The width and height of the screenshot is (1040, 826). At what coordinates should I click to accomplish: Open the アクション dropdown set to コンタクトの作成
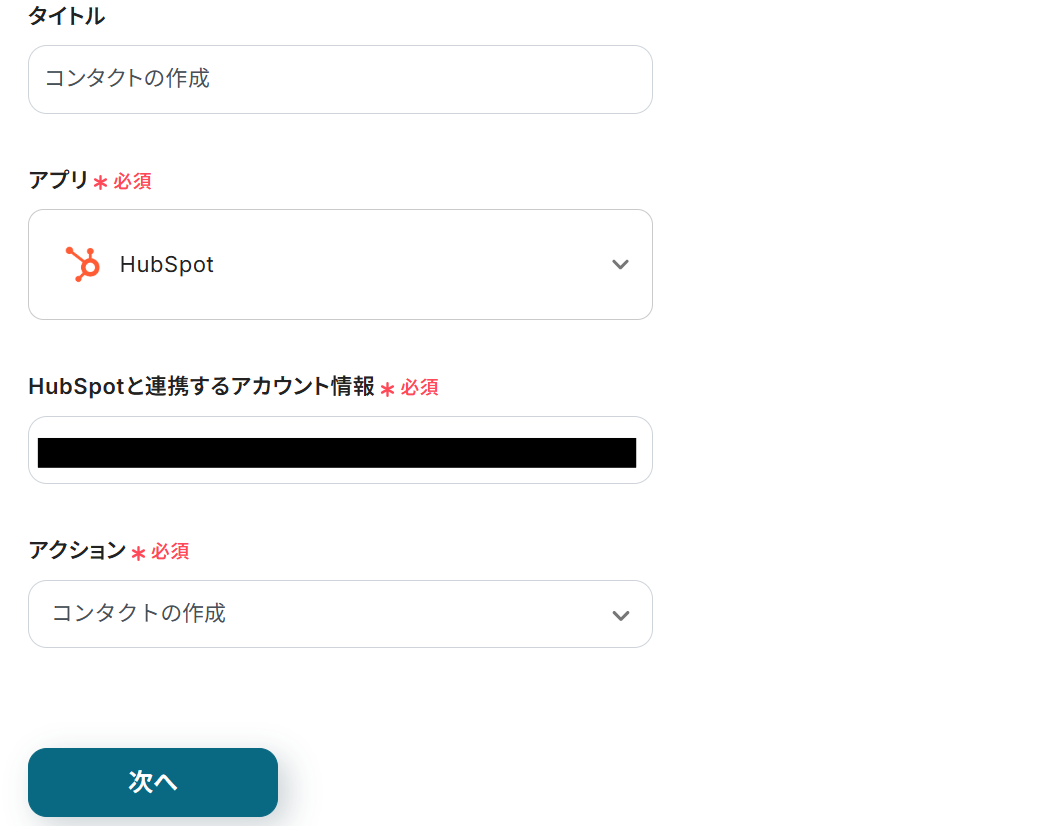(x=340, y=614)
